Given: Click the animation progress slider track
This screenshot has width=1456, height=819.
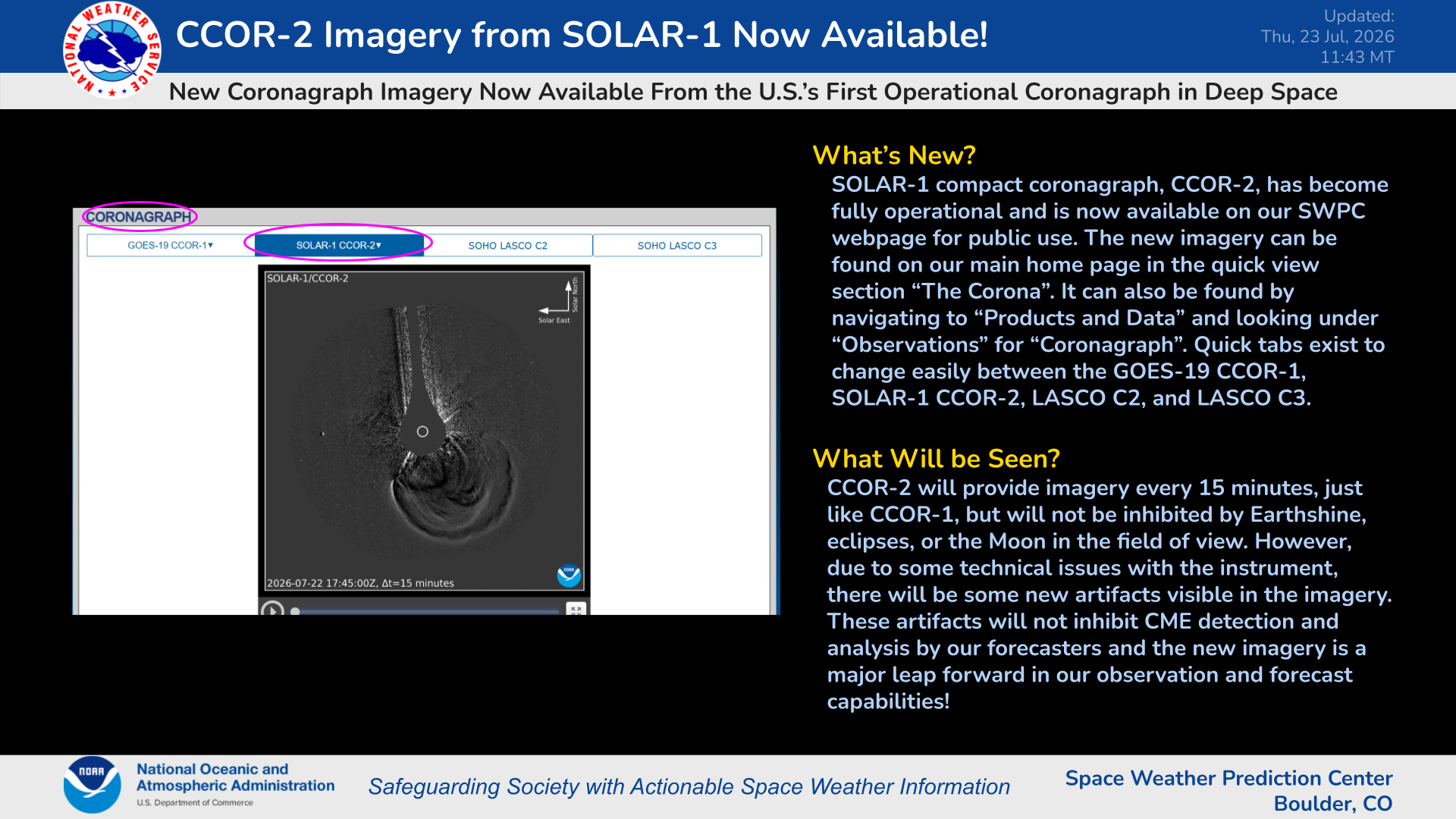Looking at the screenshot, I should (426, 610).
